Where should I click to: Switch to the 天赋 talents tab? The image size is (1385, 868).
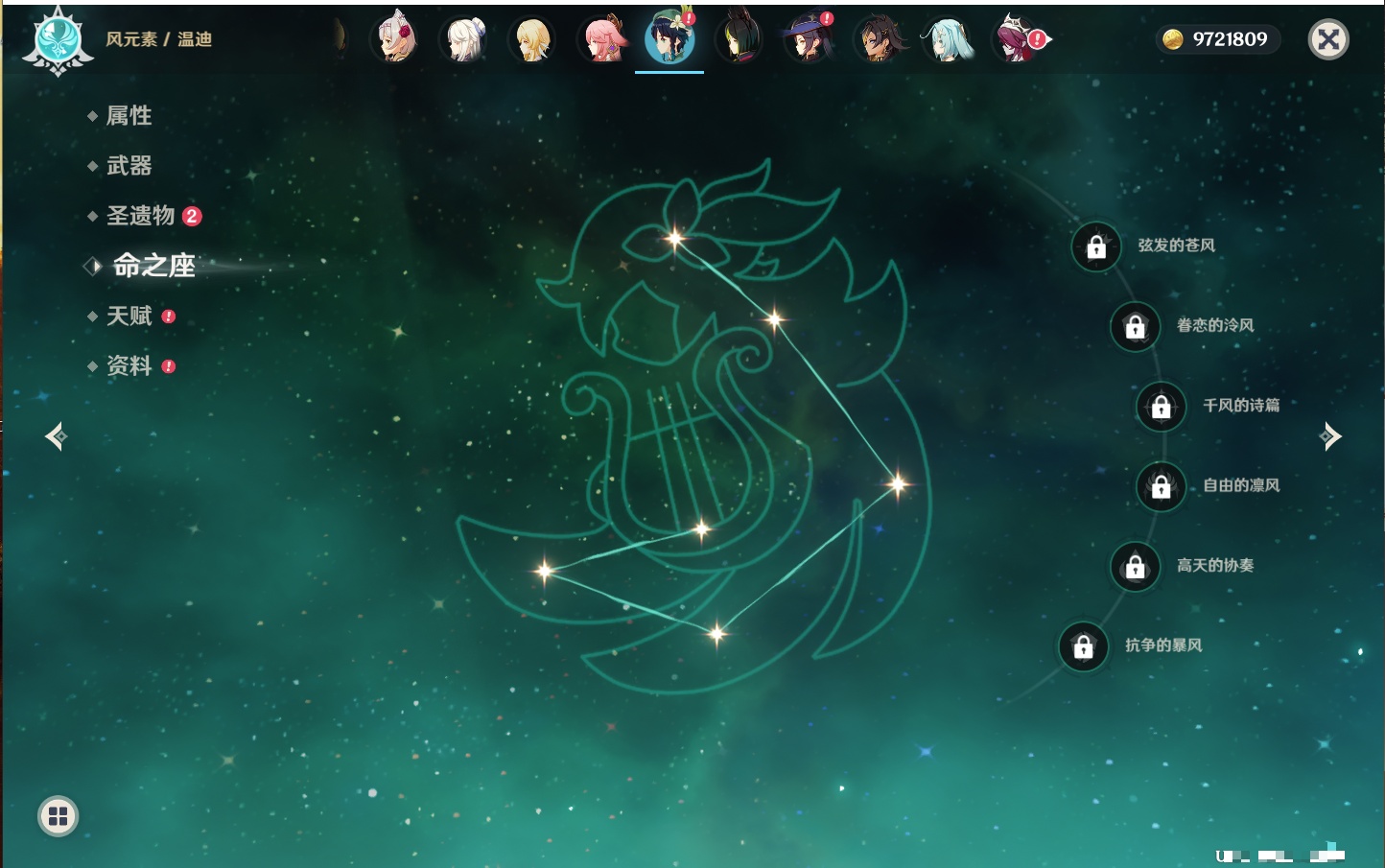pos(129,316)
